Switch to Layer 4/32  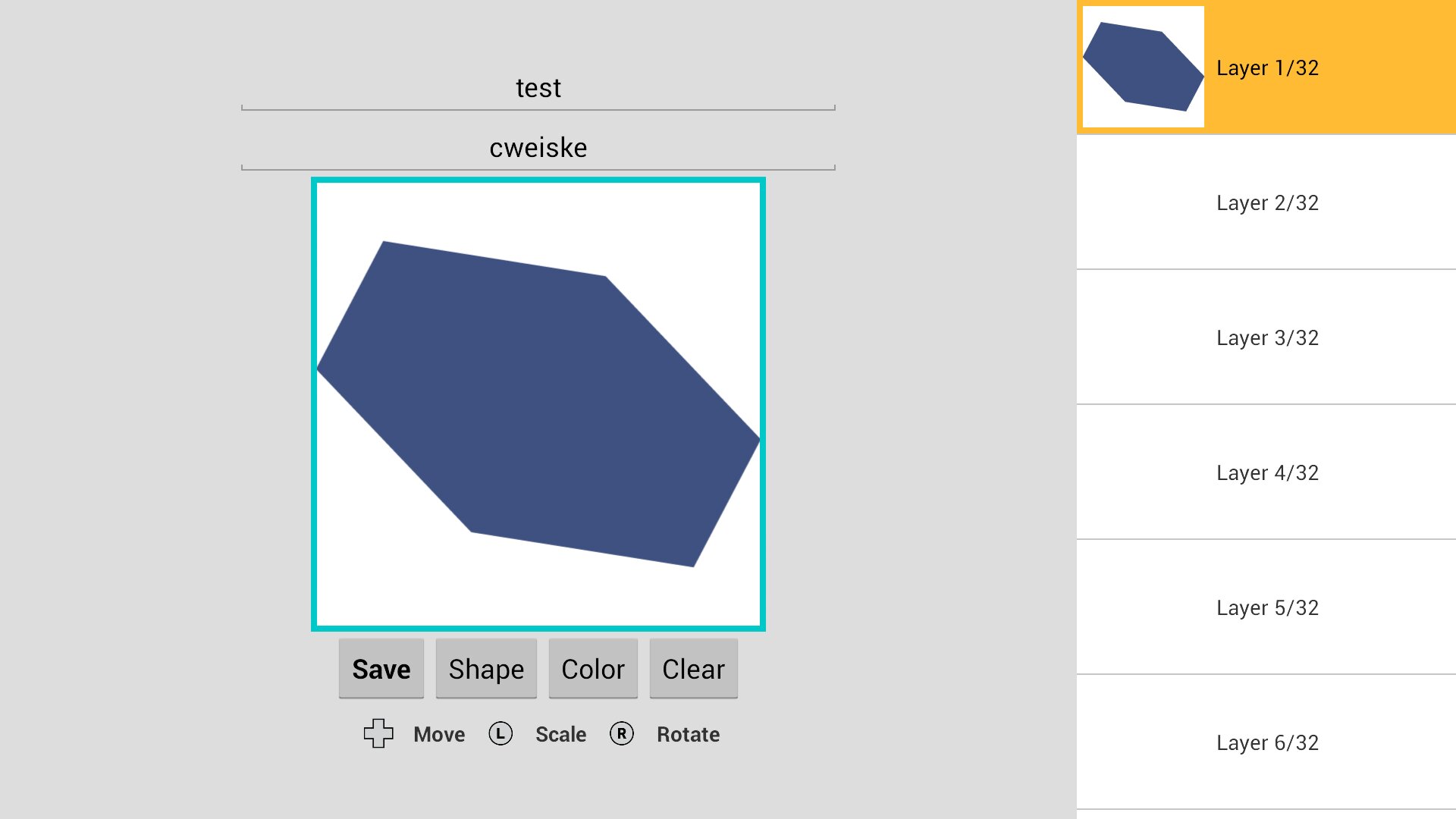(1267, 472)
